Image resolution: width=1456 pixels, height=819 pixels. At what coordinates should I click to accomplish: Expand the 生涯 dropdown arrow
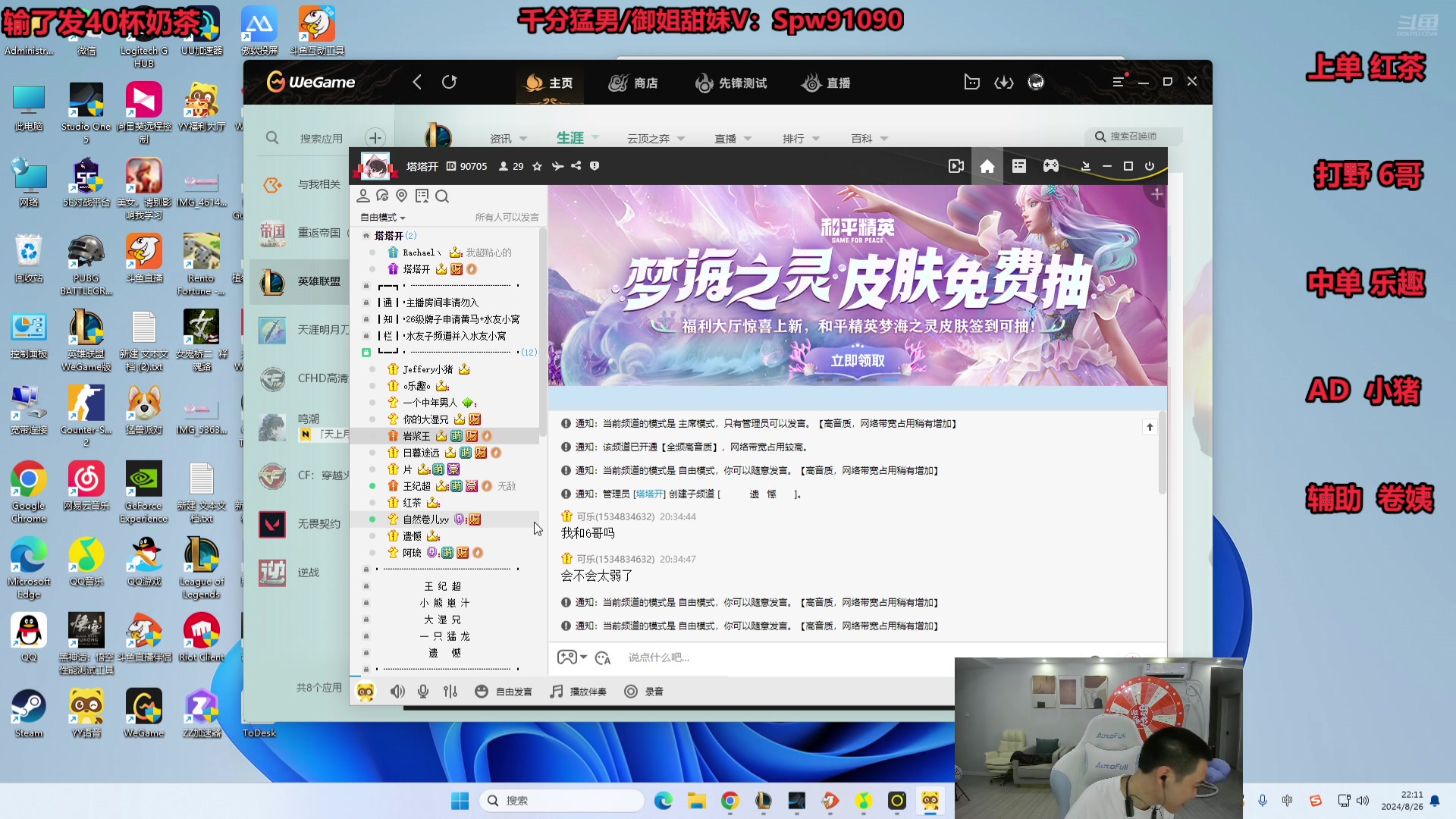tap(595, 137)
